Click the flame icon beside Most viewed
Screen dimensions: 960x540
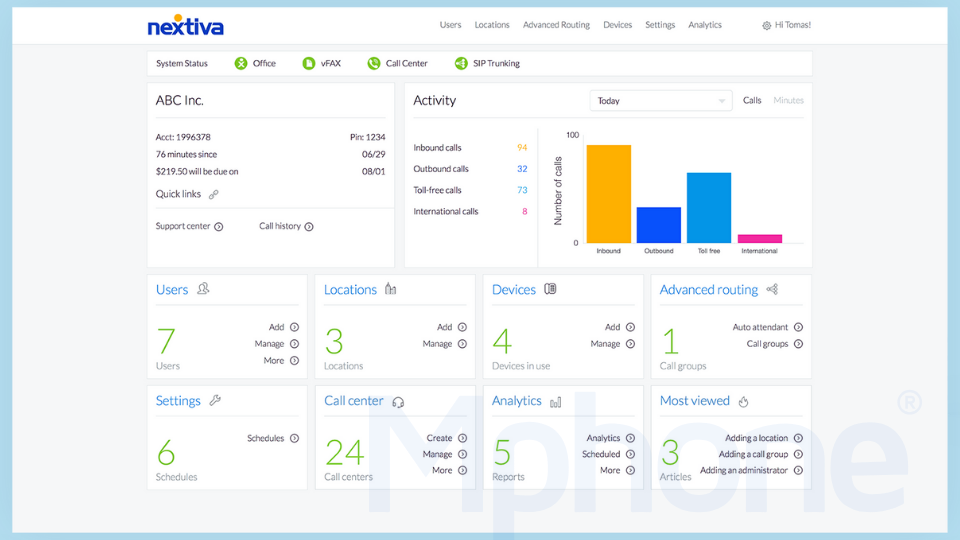pyautogui.click(x=743, y=402)
